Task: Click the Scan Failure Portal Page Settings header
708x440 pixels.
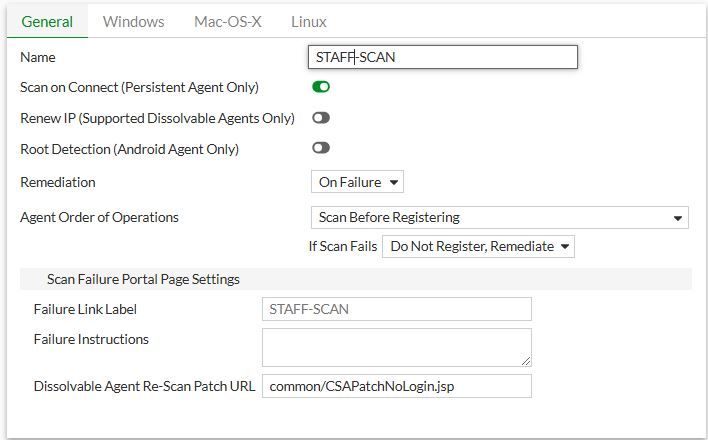Action: [143, 279]
